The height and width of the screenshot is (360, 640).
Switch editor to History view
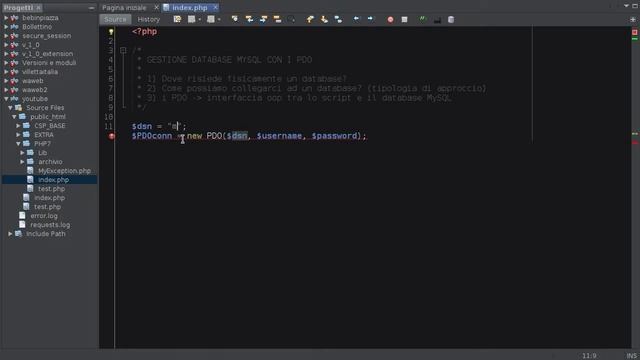point(149,19)
